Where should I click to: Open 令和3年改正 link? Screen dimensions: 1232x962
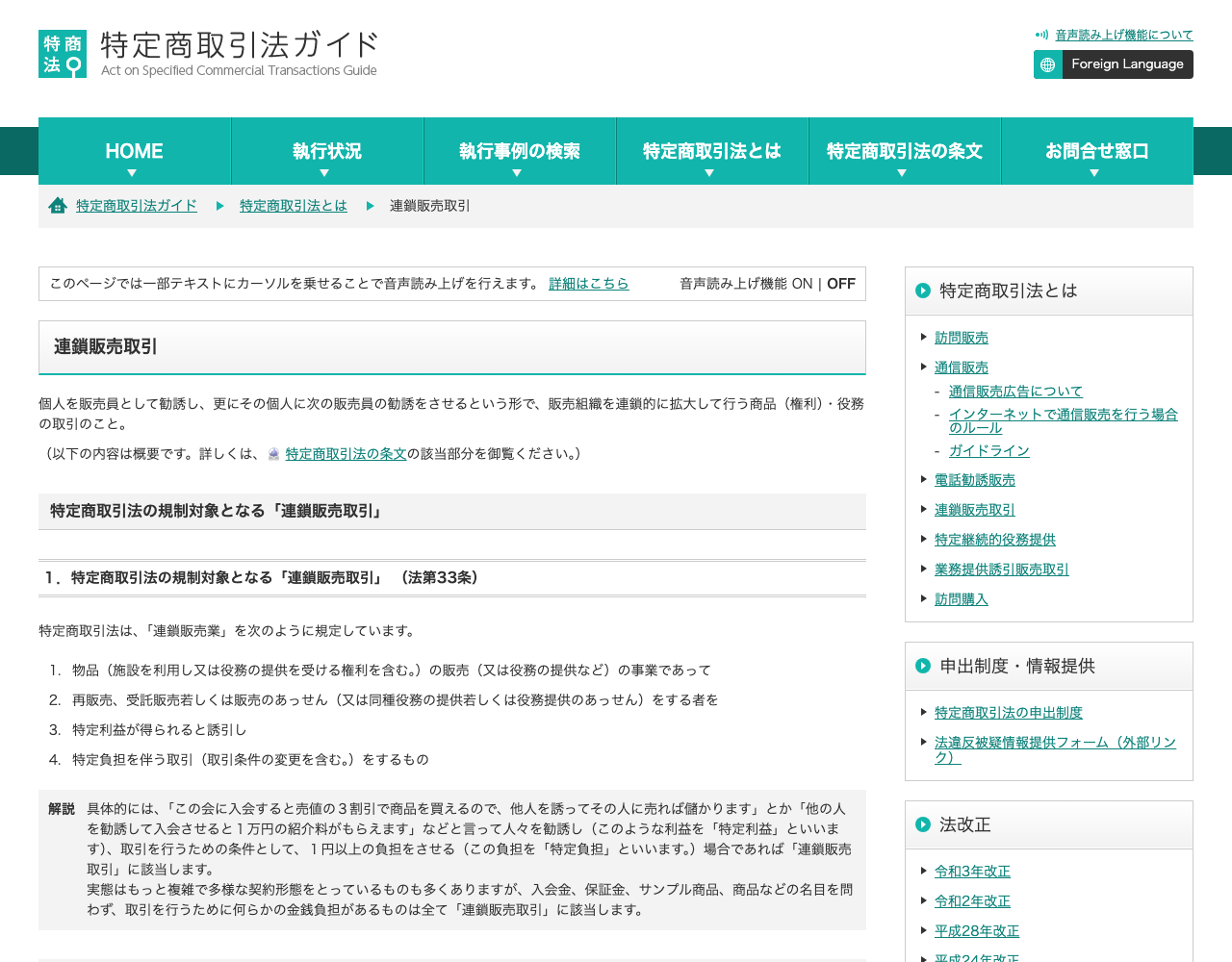coord(972,872)
